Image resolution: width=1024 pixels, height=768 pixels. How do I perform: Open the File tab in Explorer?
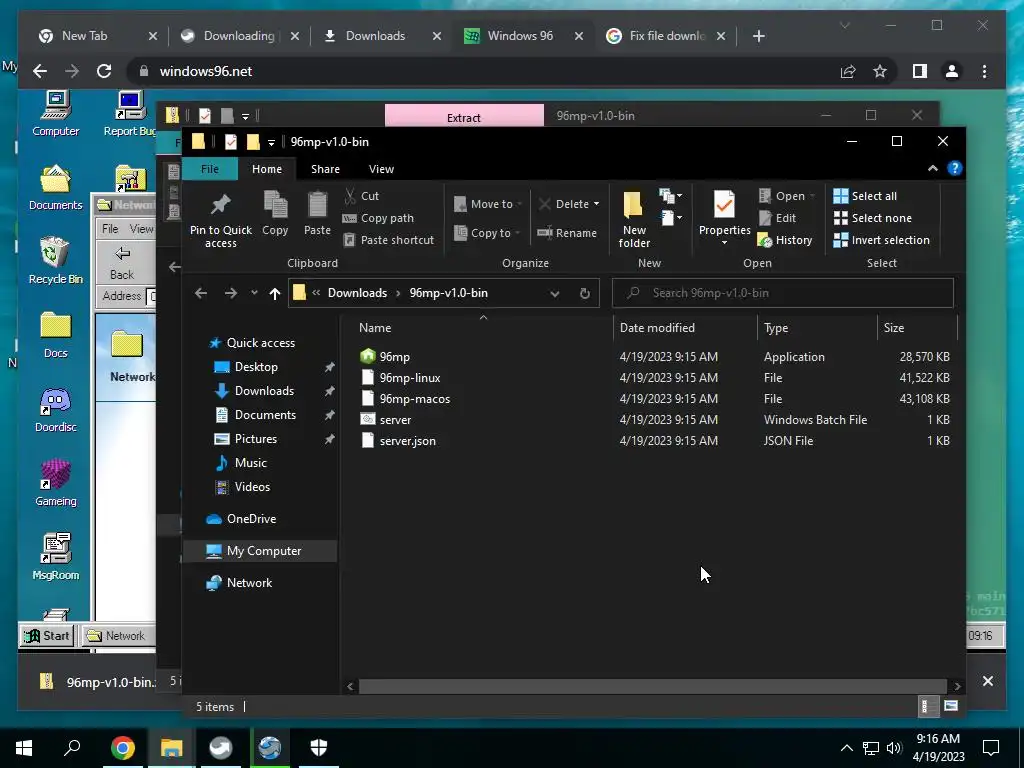(210, 168)
